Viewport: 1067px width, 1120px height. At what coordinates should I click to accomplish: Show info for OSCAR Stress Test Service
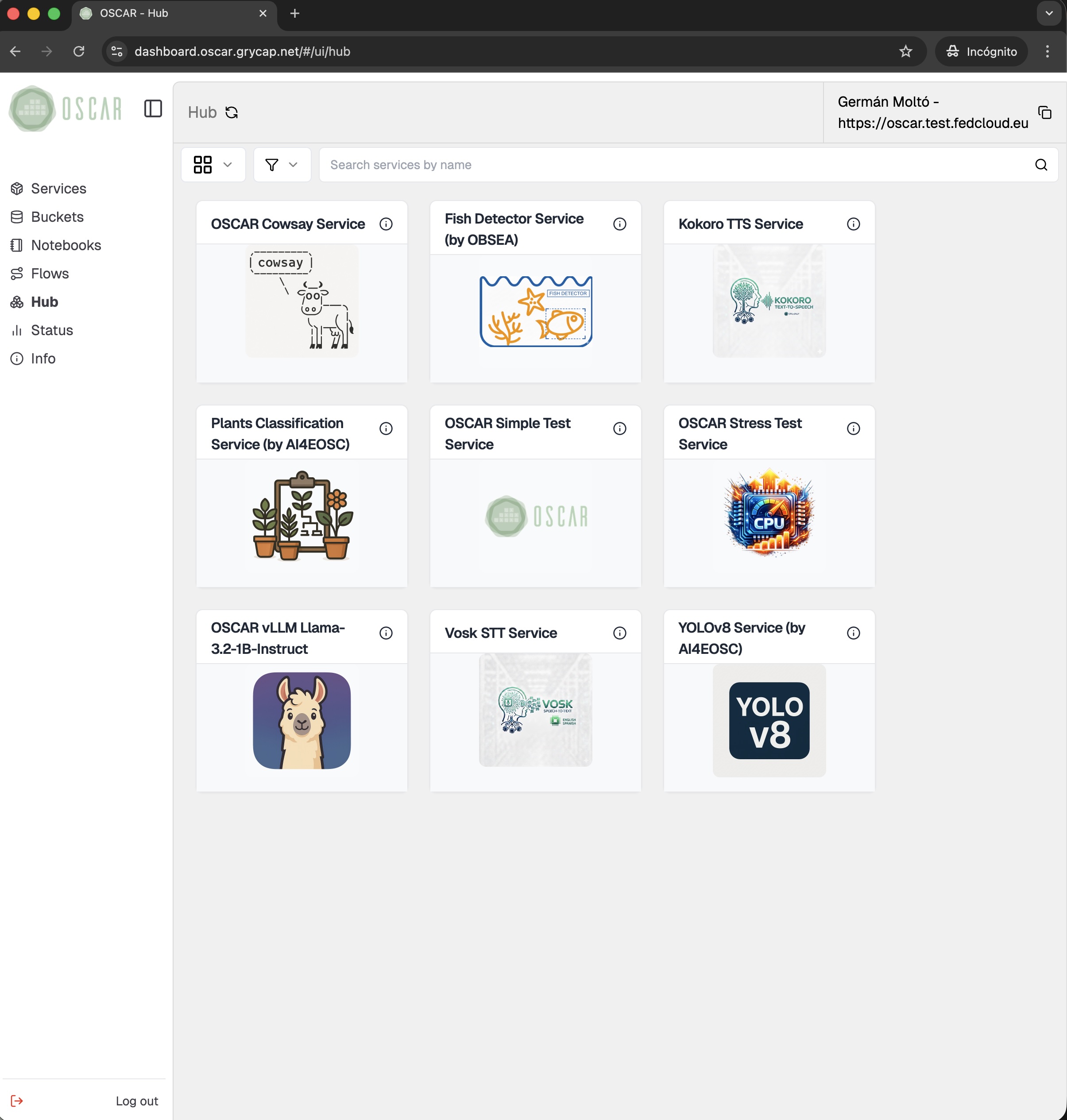[853, 429]
